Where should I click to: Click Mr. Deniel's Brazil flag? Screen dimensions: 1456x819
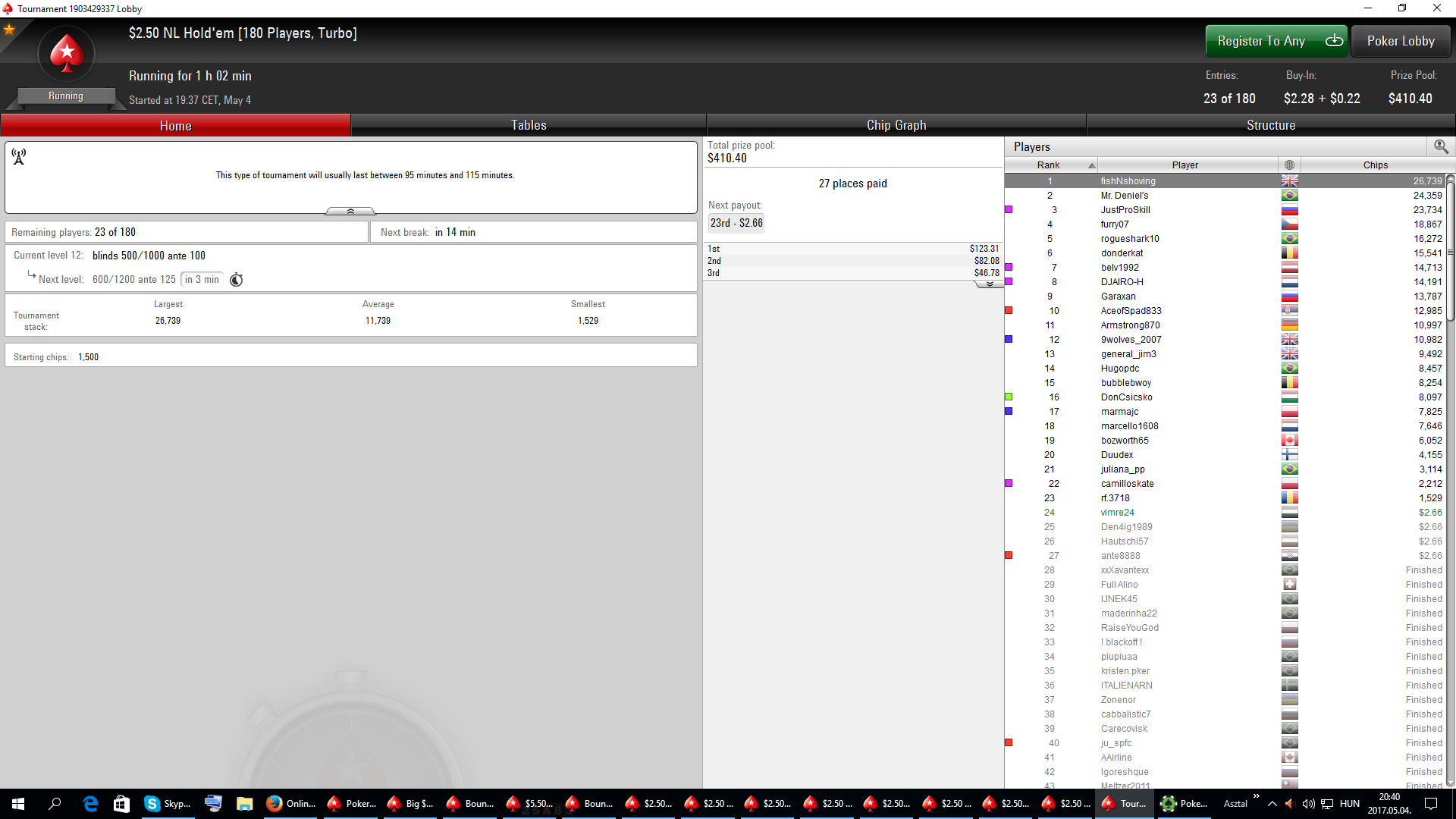click(x=1289, y=196)
